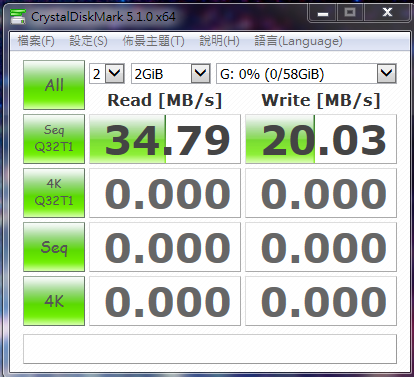414x377 pixels.
Task: Click the Read [MB/s] column header
Action: pos(165,100)
